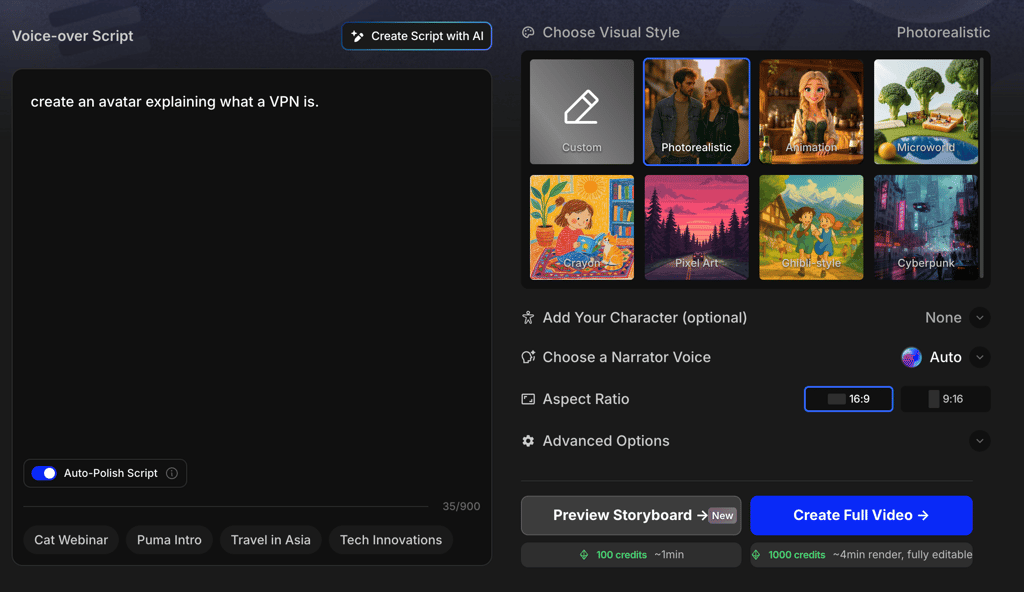
Task: Click the Voice-over Script heading
Action: point(72,36)
